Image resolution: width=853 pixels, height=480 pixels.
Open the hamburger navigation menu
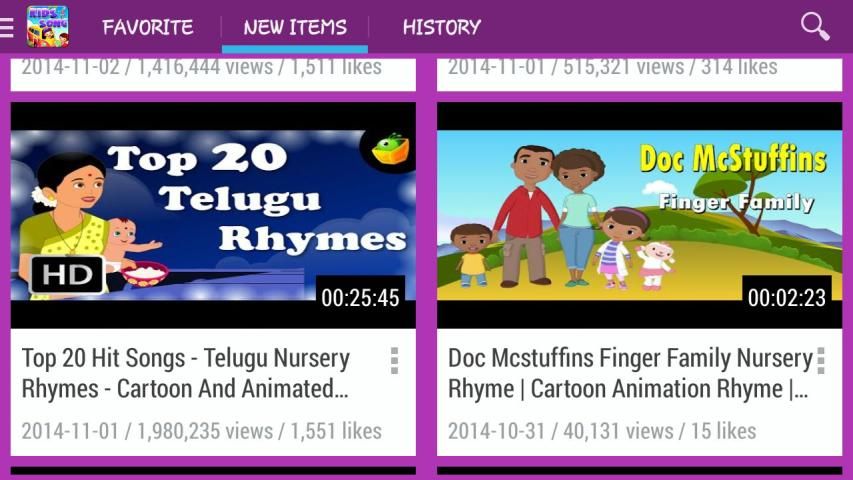pos(6,27)
